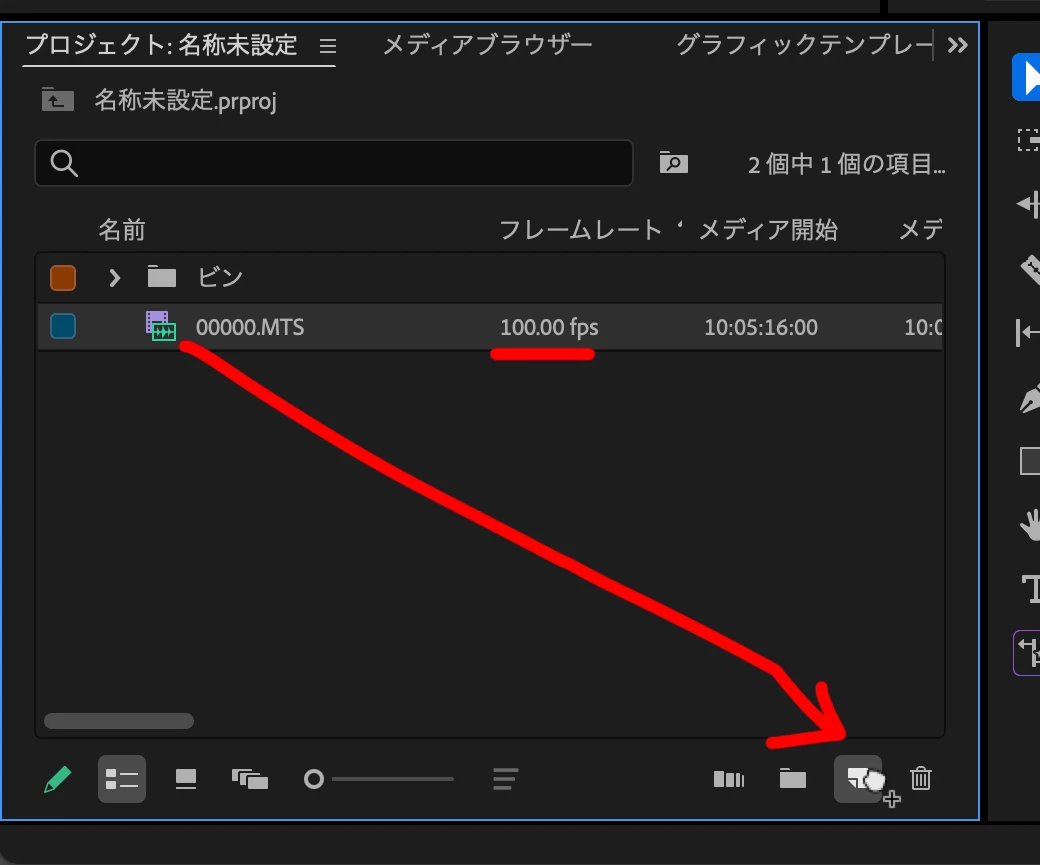Select the Rectangle tool

point(1029,461)
